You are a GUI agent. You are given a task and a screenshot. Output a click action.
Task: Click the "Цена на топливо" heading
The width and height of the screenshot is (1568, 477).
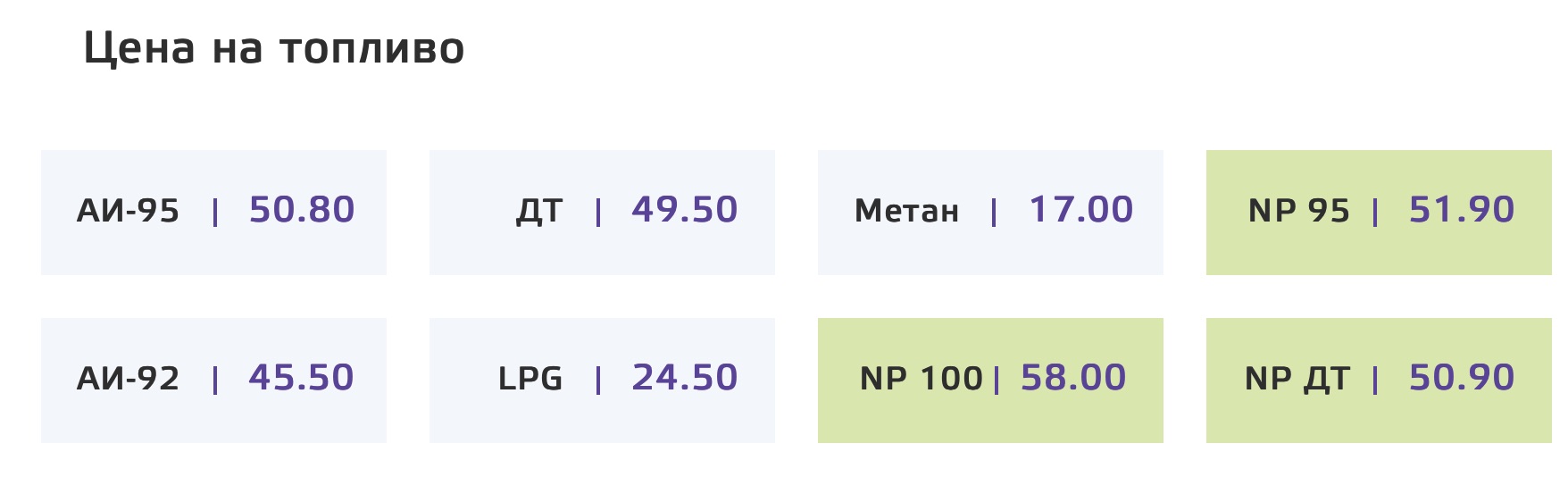click(x=274, y=48)
